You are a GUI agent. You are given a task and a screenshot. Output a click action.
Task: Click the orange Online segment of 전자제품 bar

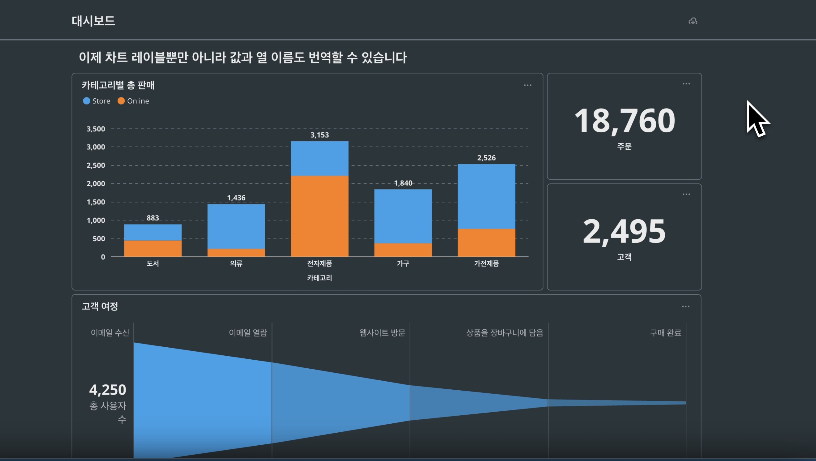pyautogui.click(x=319, y=215)
